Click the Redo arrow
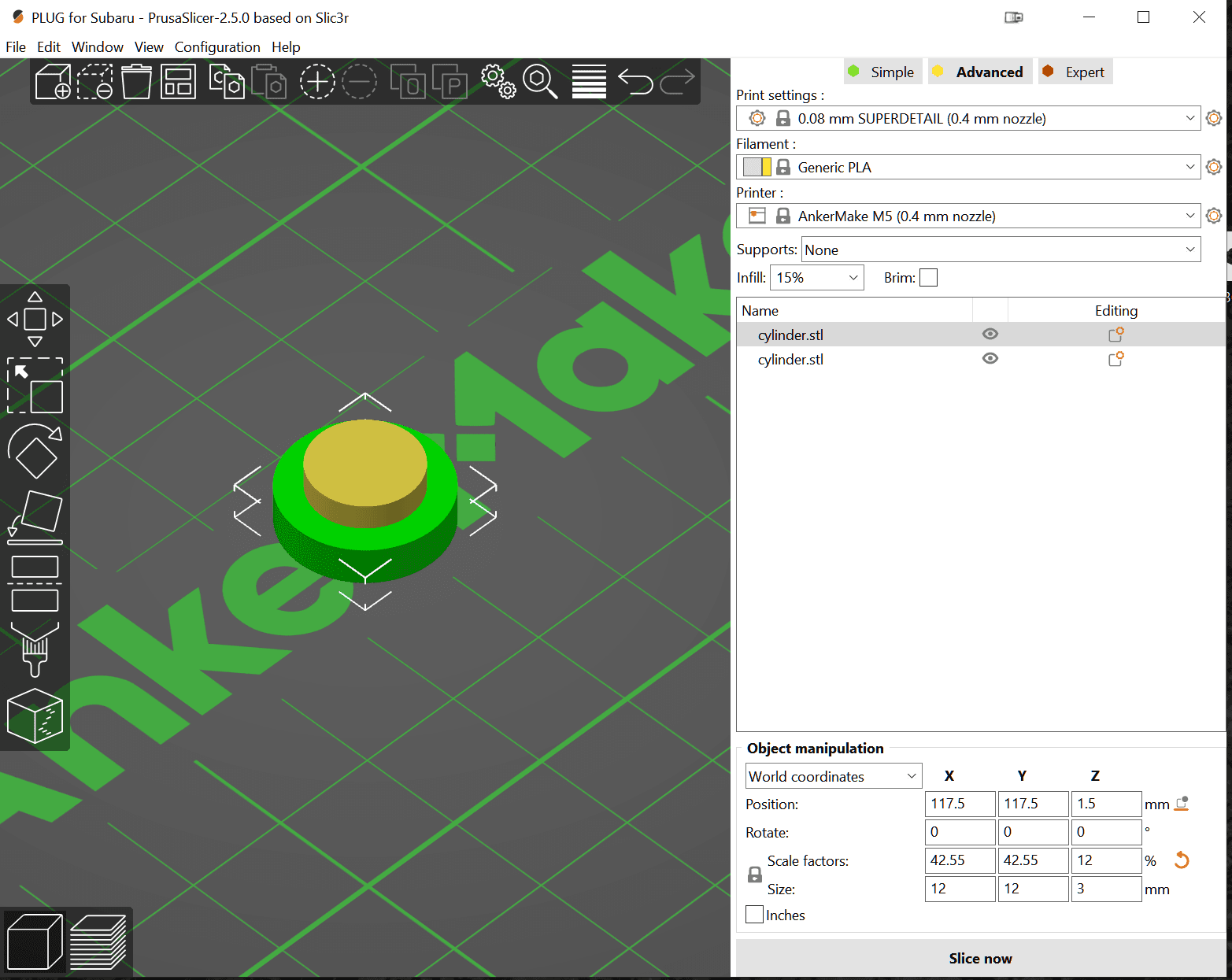Image resolution: width=1232 pixels, height=980 pixels. pos(677,81)
